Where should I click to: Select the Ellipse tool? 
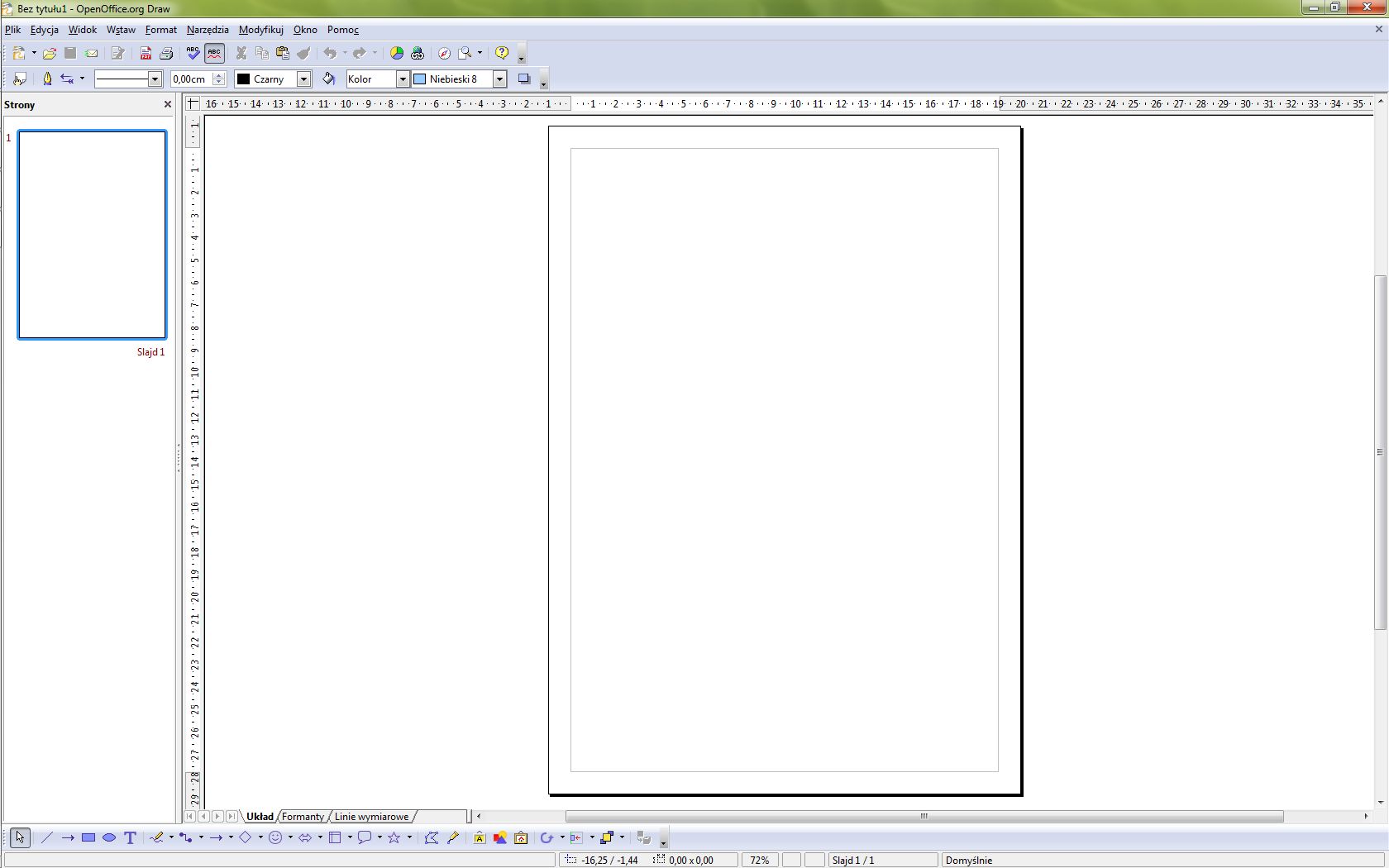(109, 837)
